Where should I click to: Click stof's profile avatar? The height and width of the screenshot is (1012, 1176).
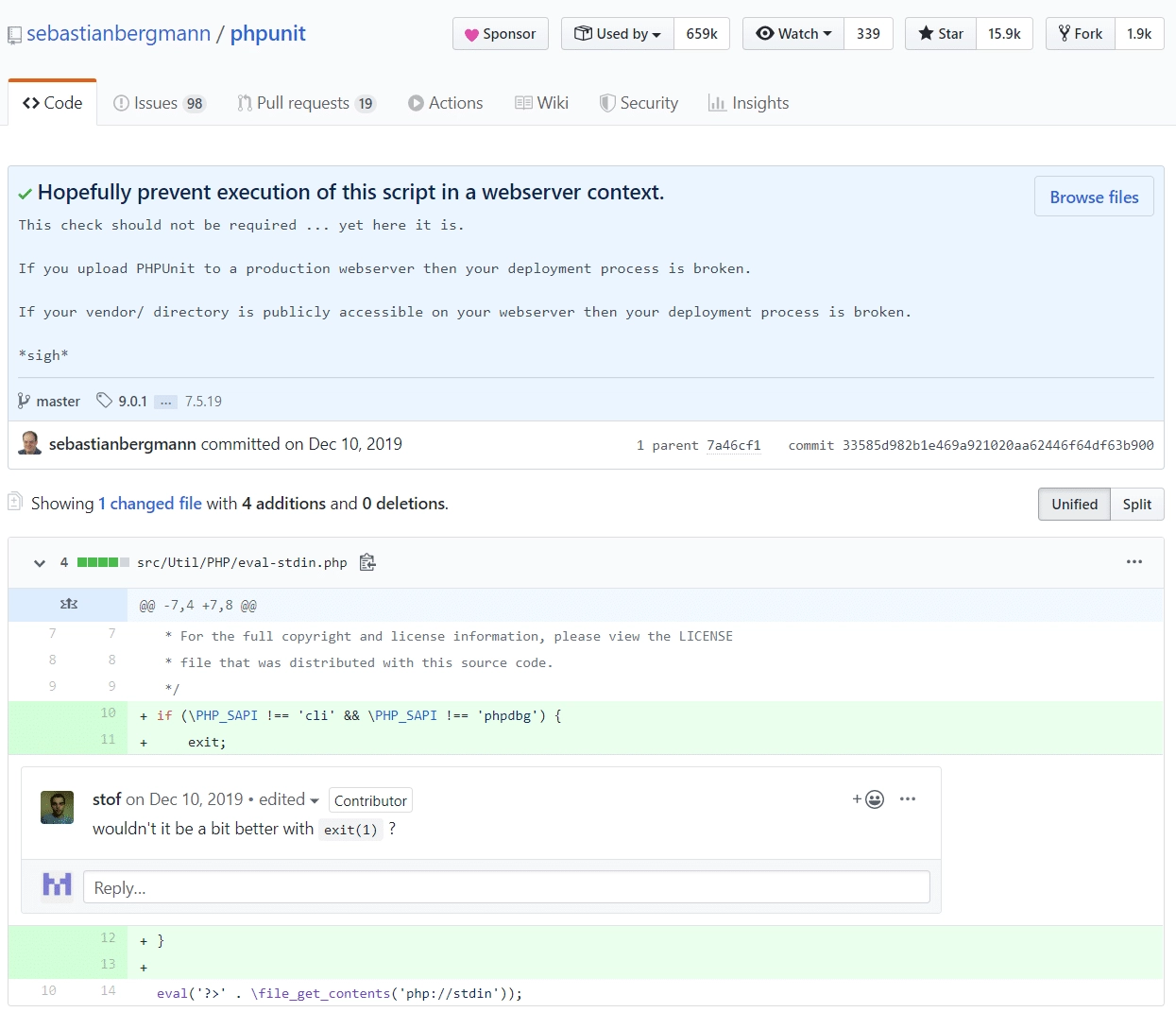(x=58, y=807)
